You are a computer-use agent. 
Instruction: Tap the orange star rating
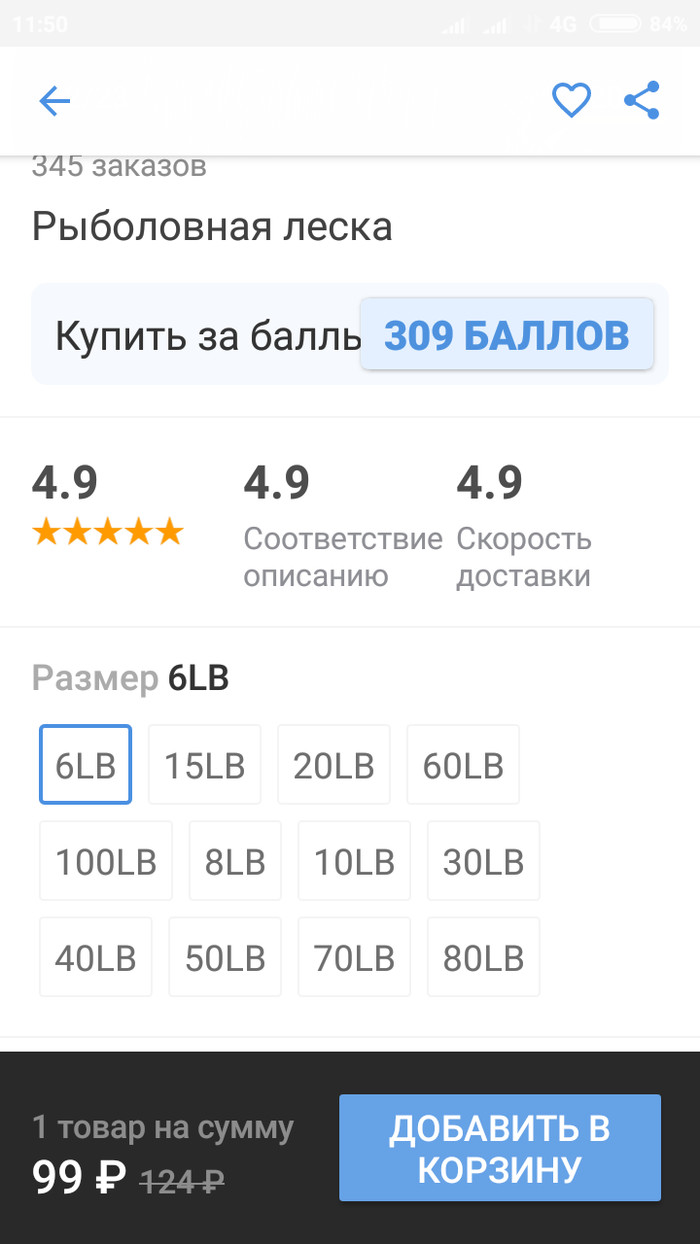point(108,532)
